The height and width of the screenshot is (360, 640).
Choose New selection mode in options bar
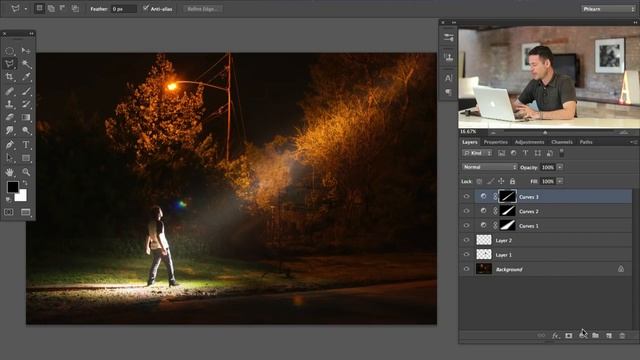click(x=39, y=8)
